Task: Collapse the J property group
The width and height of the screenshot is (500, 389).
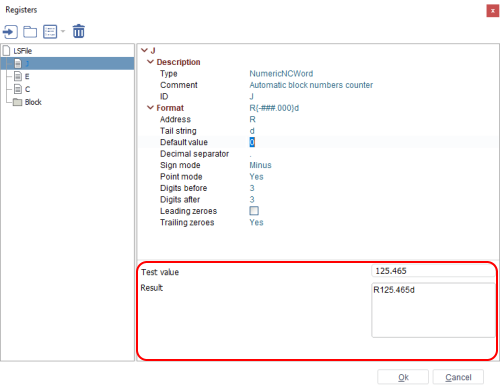Action: (x=144, y=50)
